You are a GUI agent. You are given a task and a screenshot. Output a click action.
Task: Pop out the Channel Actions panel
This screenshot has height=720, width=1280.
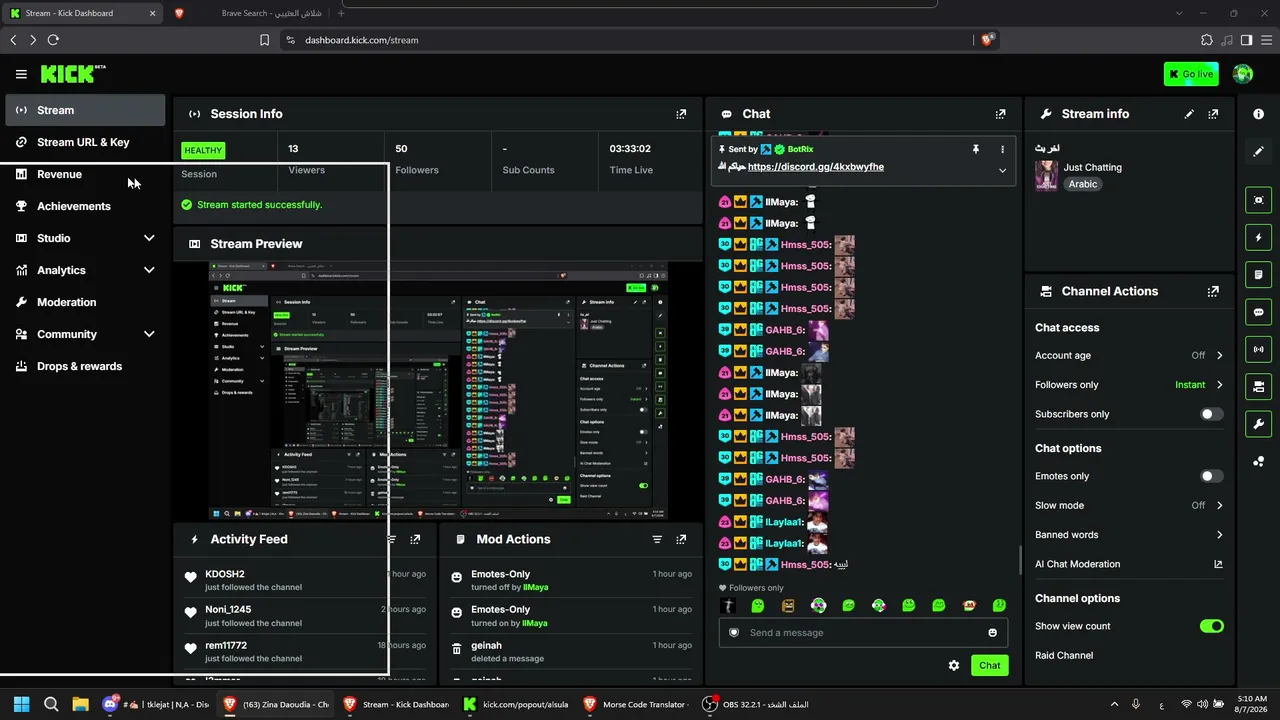(1213, 292)
